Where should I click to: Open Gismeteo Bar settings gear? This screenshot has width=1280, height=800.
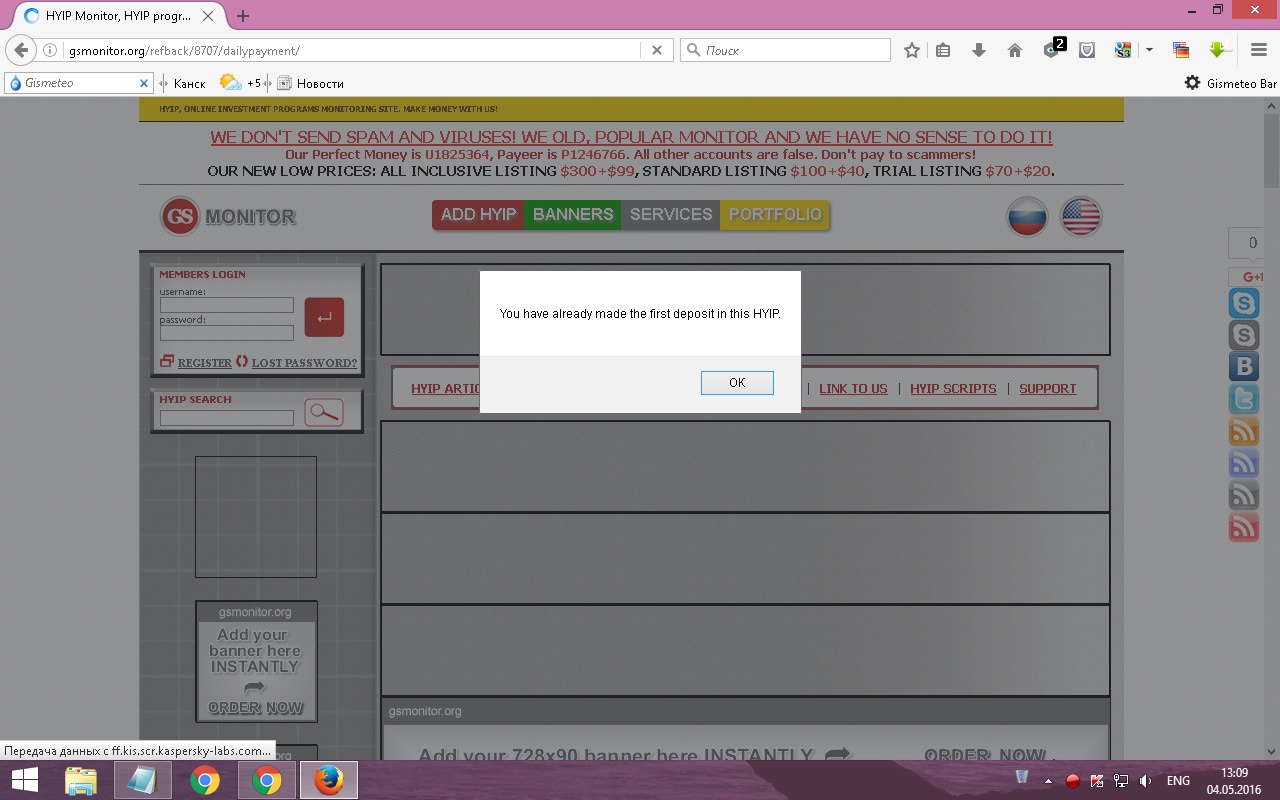coord(1192,83)
